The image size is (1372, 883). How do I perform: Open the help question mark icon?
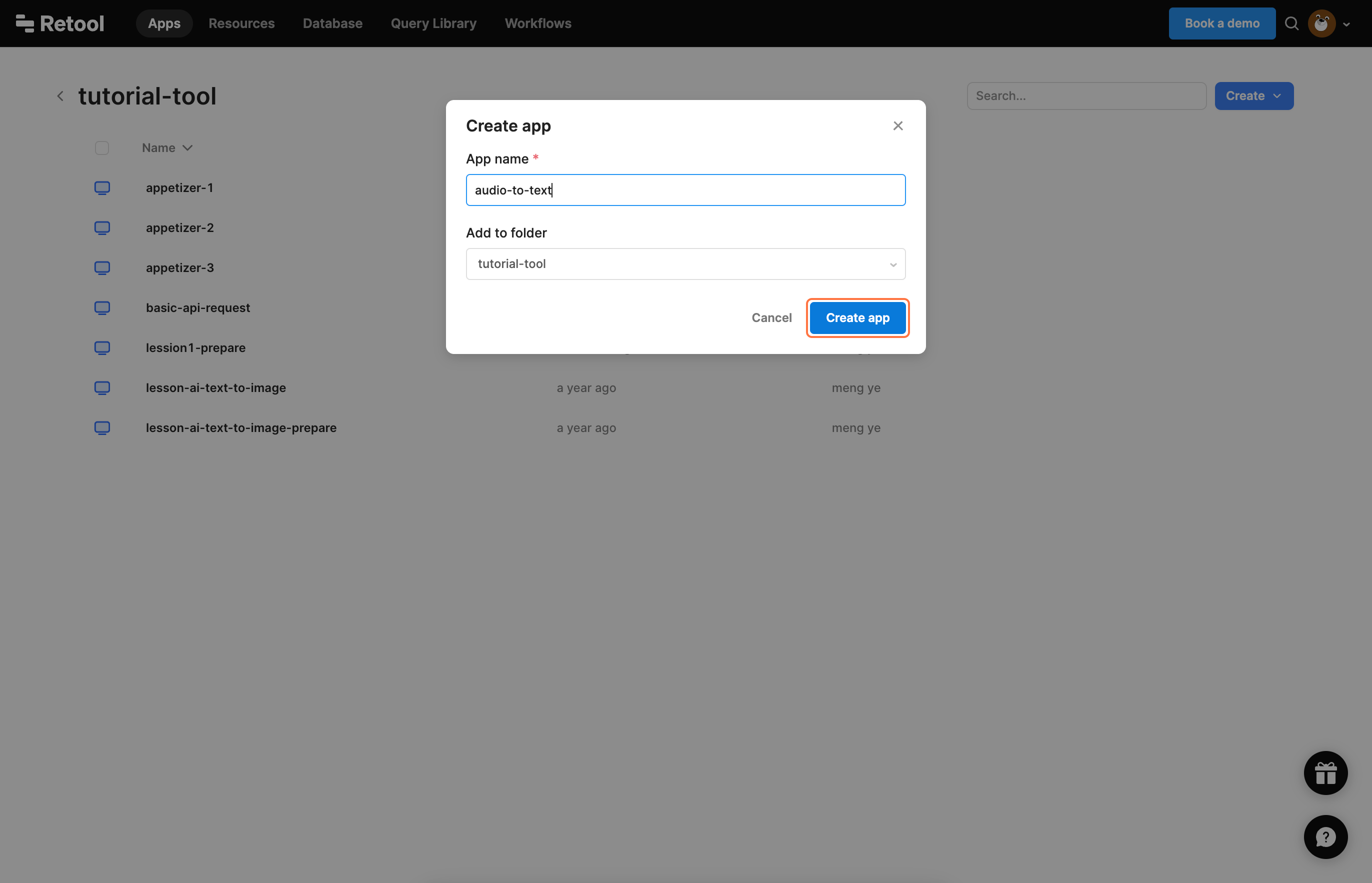pyautogui.click(x=1325, y=837)
